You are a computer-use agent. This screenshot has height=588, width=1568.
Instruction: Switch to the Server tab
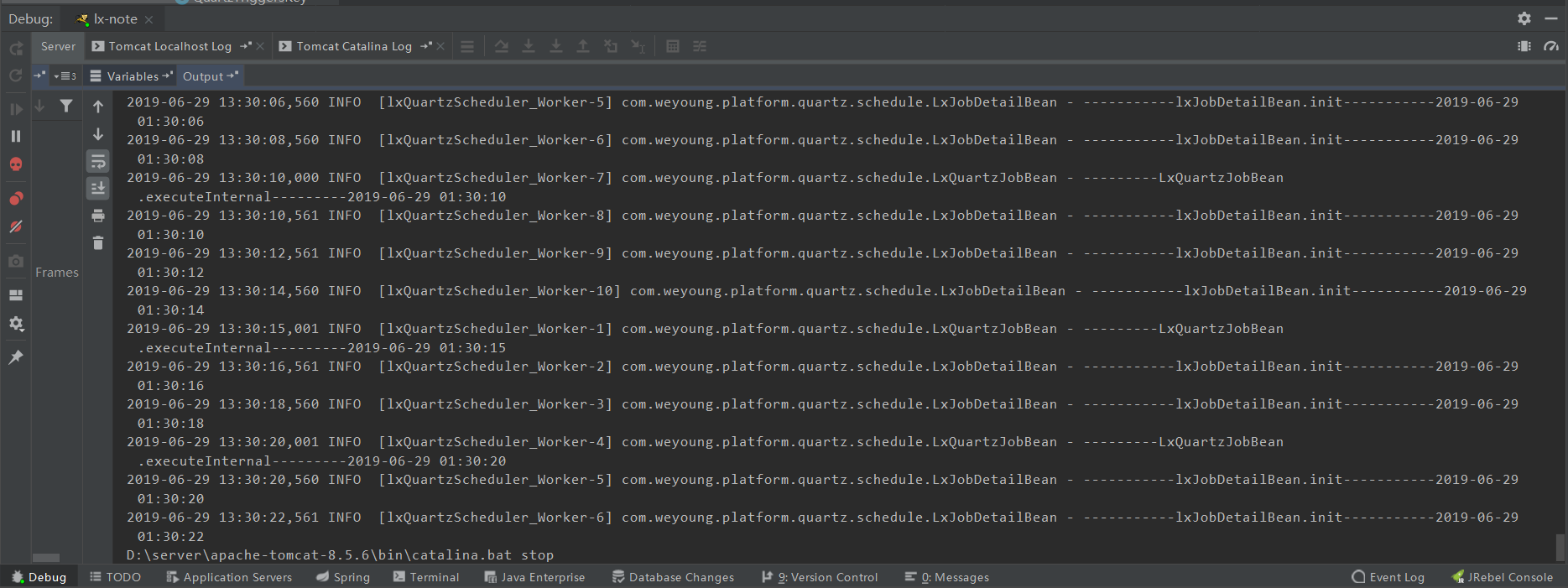coord(58,47)
